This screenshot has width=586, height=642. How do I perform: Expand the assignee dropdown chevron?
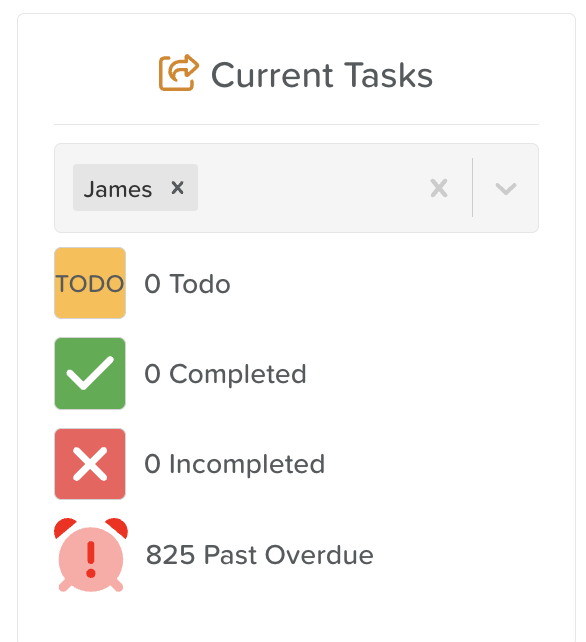[506, 188]
